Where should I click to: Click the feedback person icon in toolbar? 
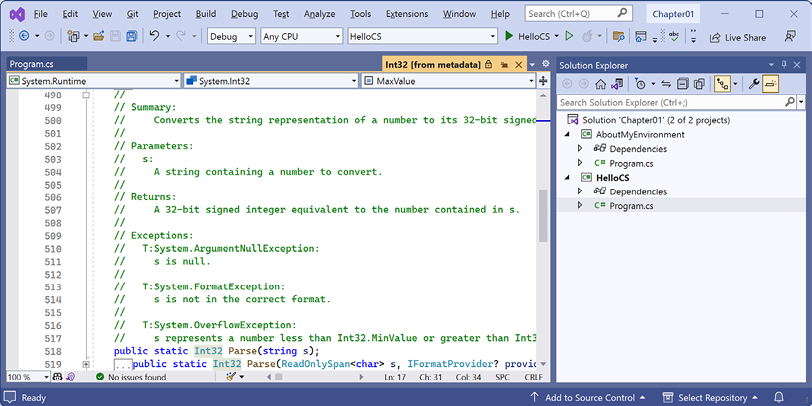[790, 36]
